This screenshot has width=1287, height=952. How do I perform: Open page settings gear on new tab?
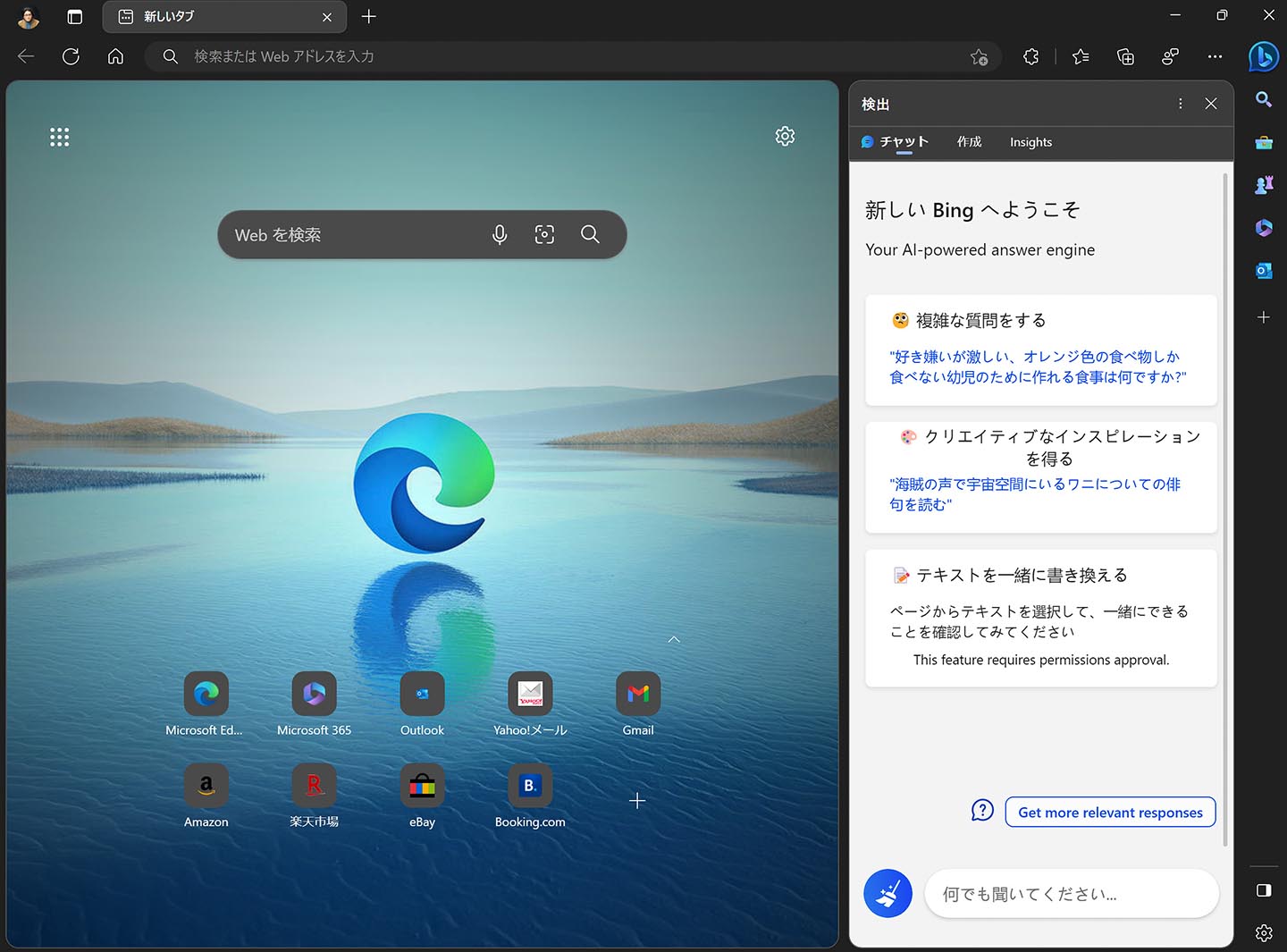coord(785,136)
